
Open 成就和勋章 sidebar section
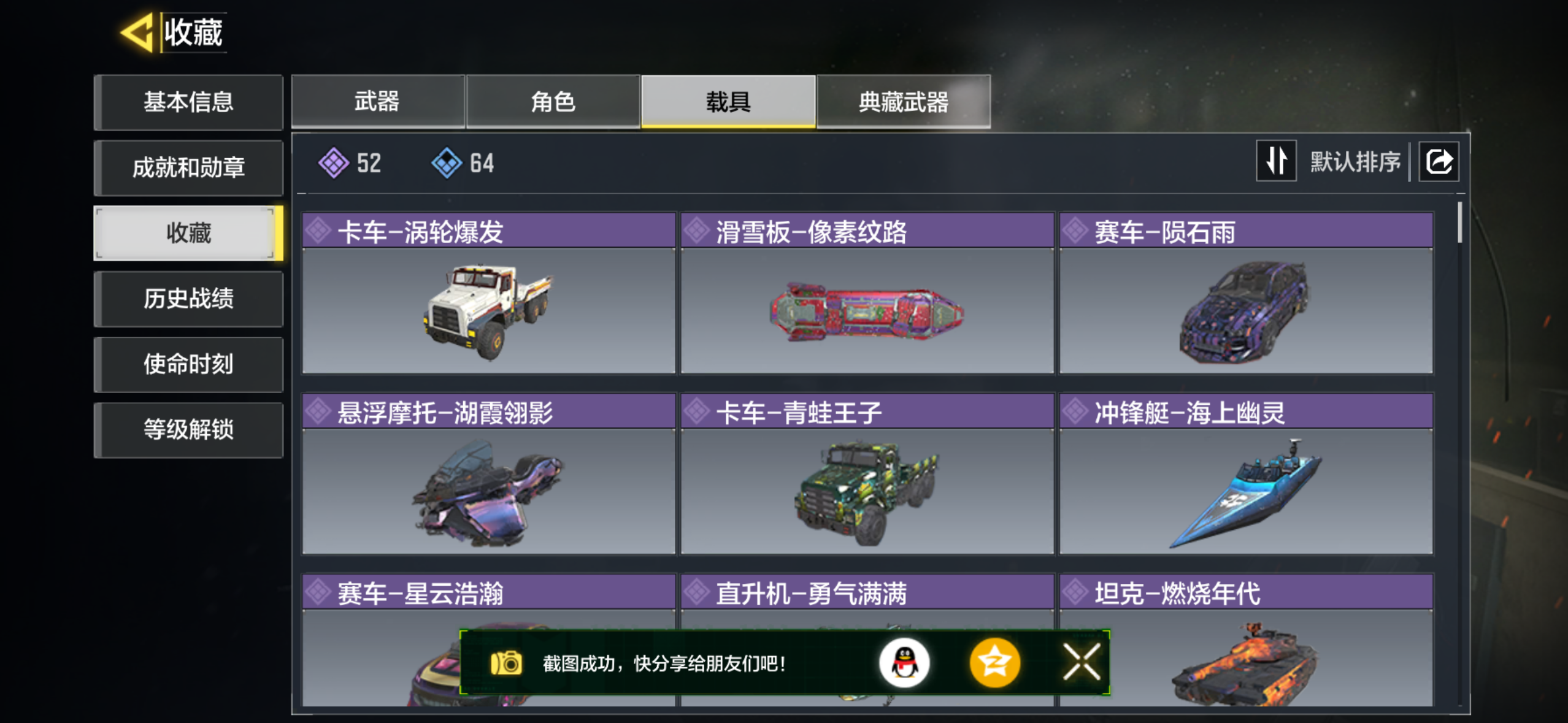point(188,167)
